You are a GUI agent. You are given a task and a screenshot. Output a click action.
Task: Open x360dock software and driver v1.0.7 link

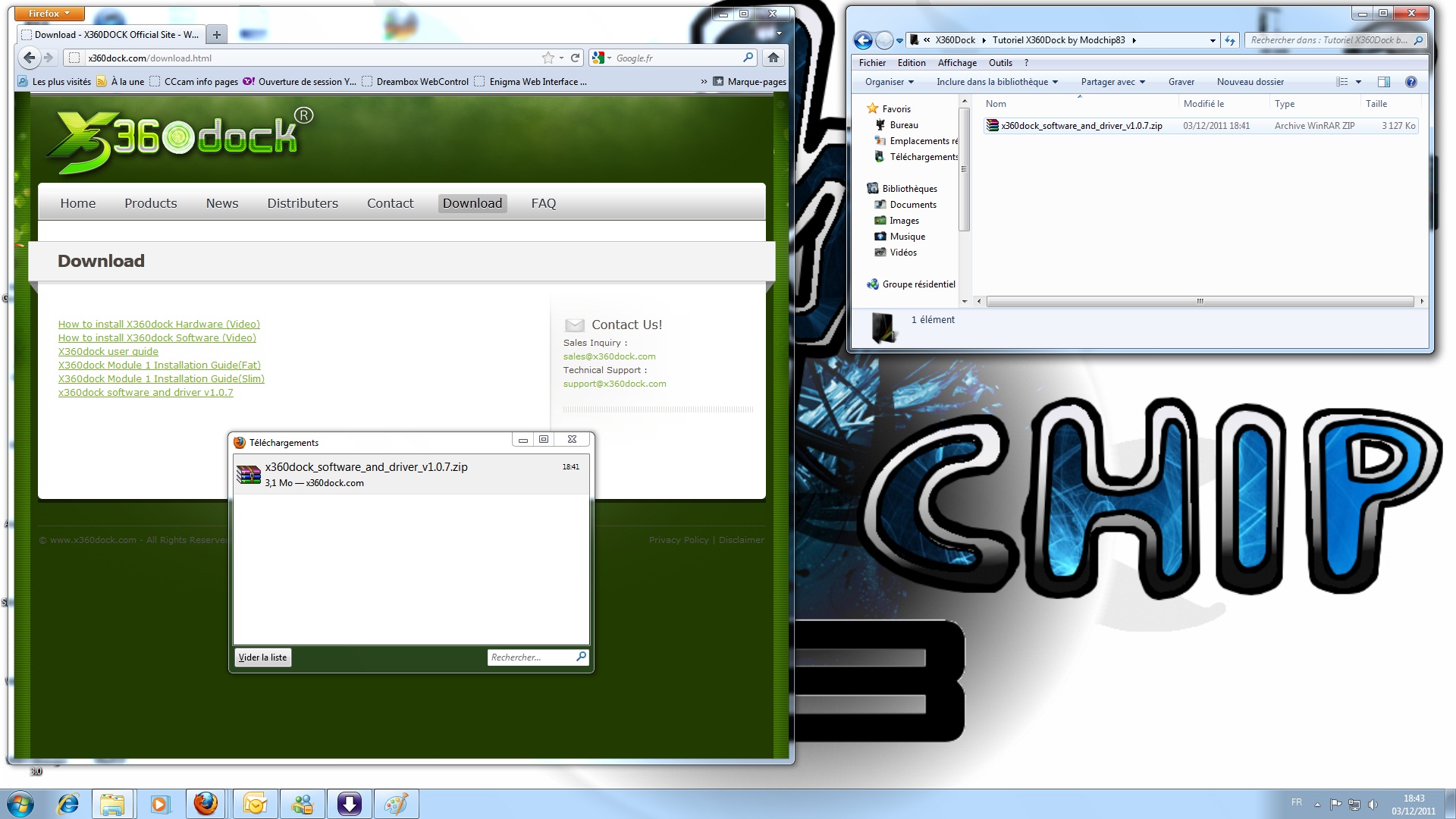pyautogui.click(x=146, y=393)
